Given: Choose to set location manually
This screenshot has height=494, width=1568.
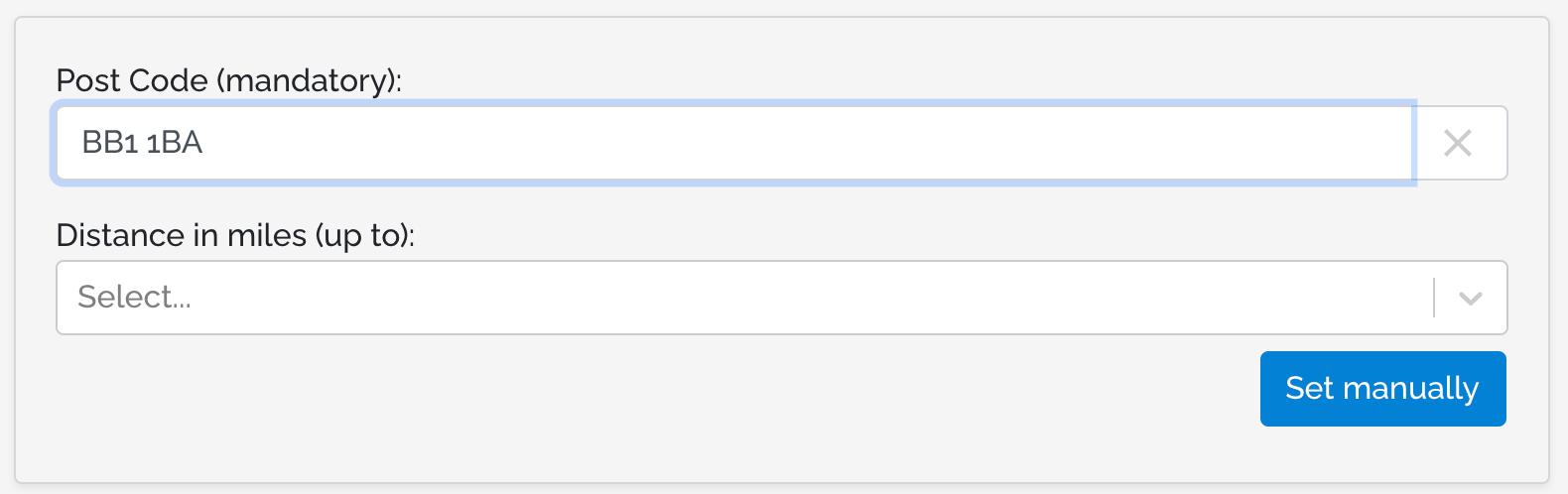Looking at the screenshot, I should tap(1382, 388).
